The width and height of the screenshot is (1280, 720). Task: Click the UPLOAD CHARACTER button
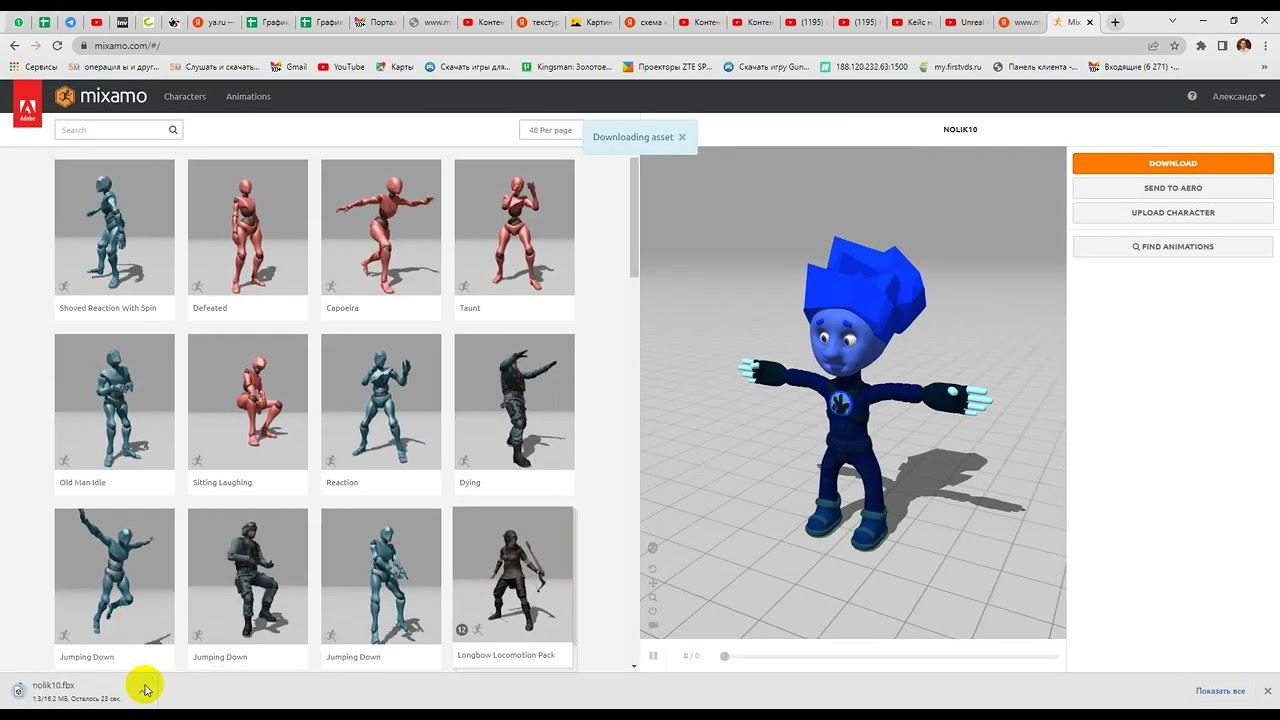point(1173,213)
